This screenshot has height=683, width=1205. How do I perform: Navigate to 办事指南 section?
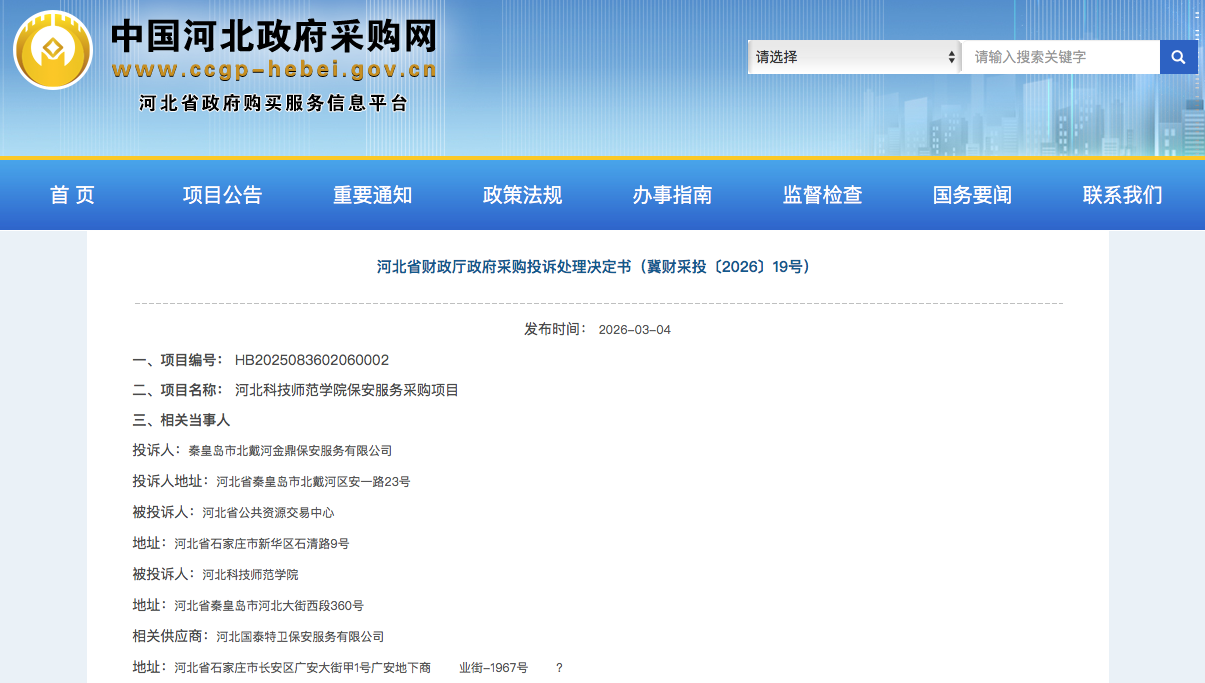[672, 195]
